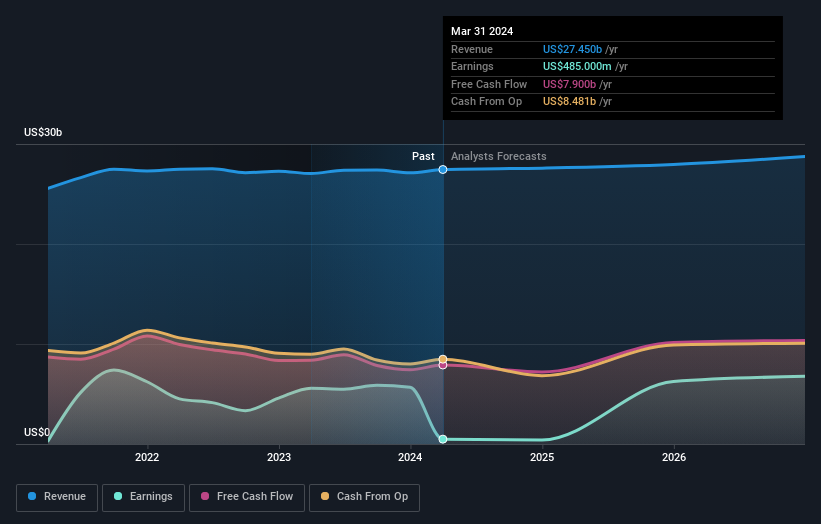Toggle the Cash From Op legend button

364,497
